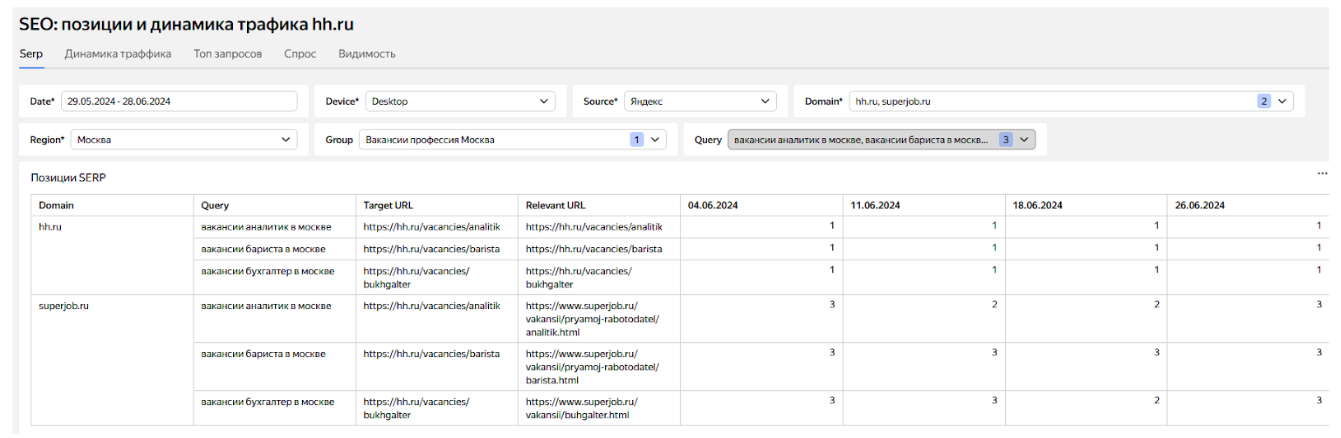Click the Domain selection count badge
Viewport: 1341px width, 438px height.
coord(1264,101)
